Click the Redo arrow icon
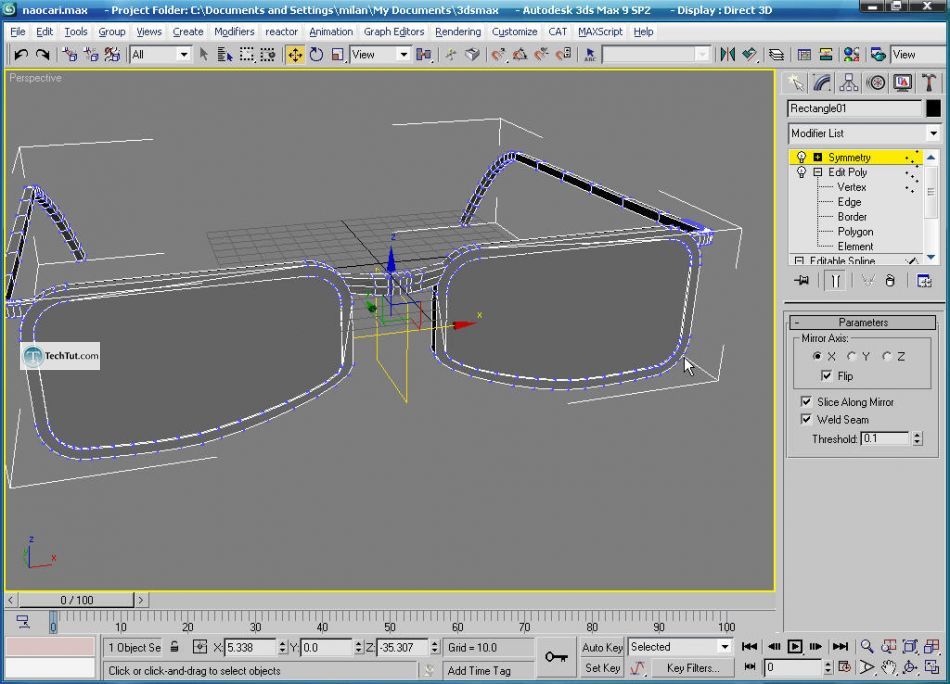The width and height of the screenshot is (950, 684). tap(42, 55)
